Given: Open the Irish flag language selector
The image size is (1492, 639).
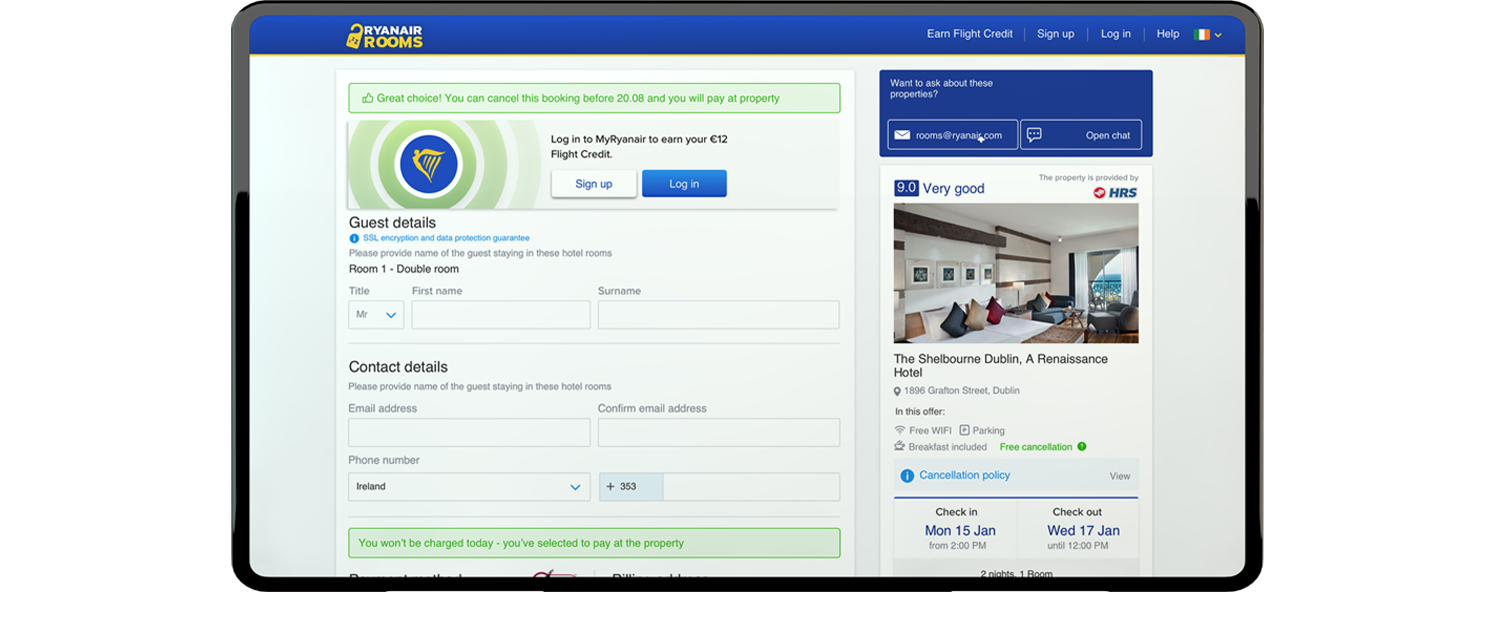Looking at the screenshot, I should 1208,34.
